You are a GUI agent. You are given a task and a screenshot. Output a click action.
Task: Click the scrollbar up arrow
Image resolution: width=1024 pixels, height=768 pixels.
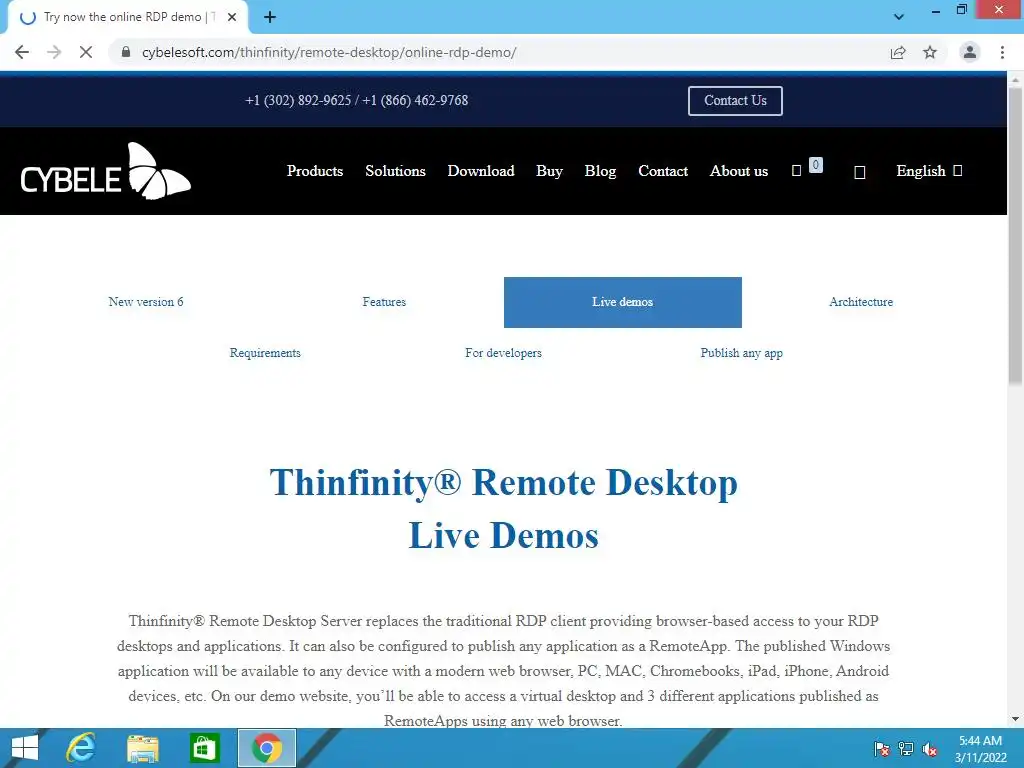(x=1015, y=80)
